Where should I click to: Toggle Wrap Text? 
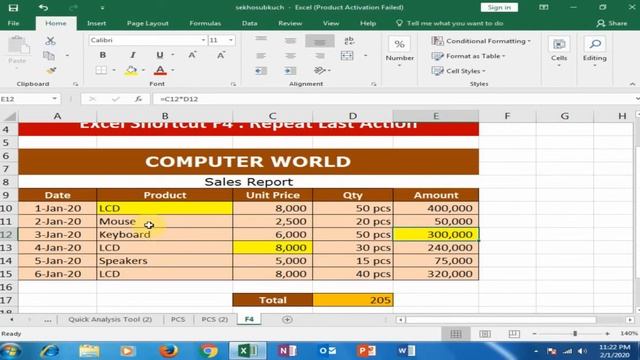coord(349,40)
